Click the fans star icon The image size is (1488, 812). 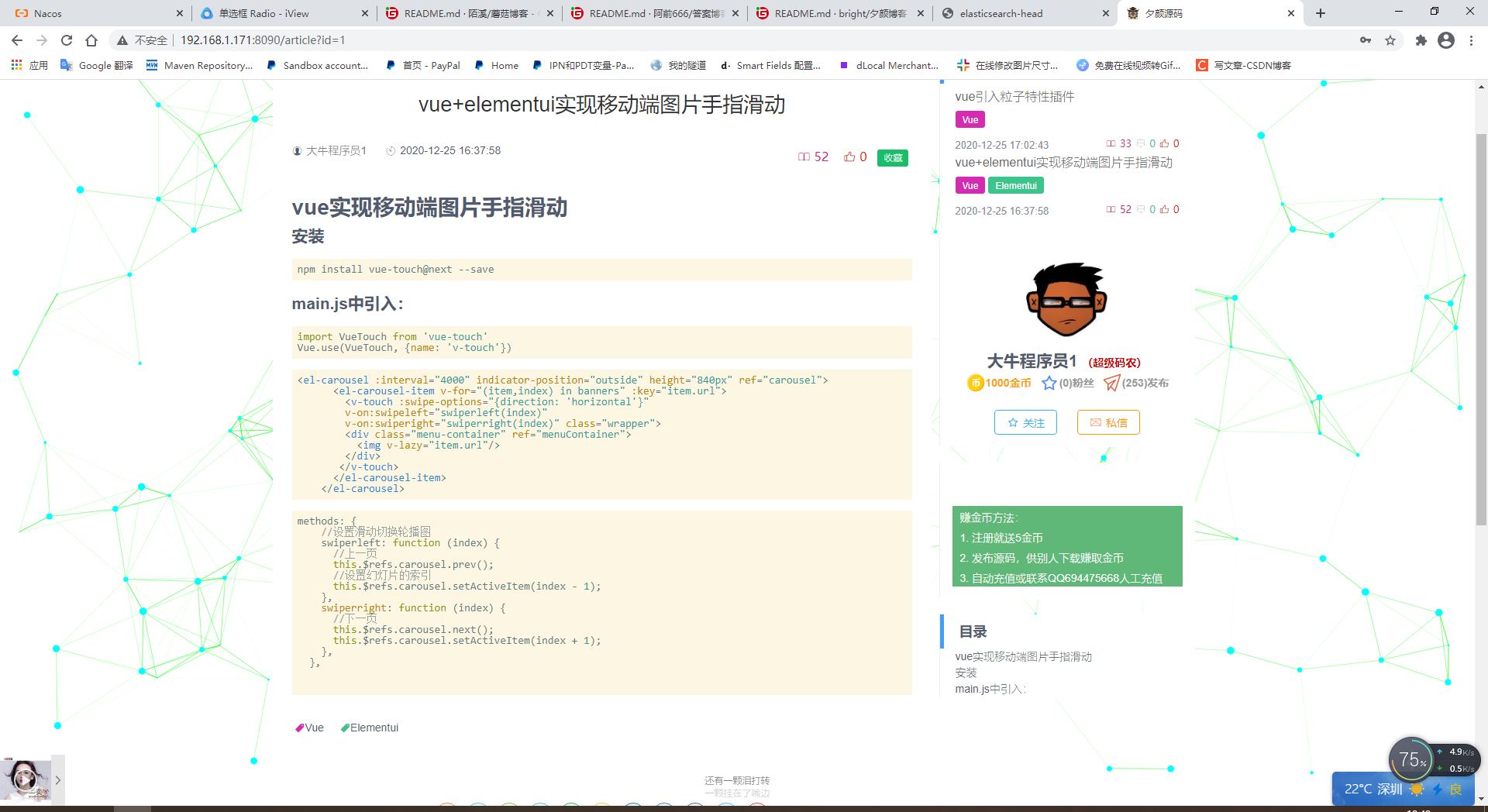(1049, 383)
